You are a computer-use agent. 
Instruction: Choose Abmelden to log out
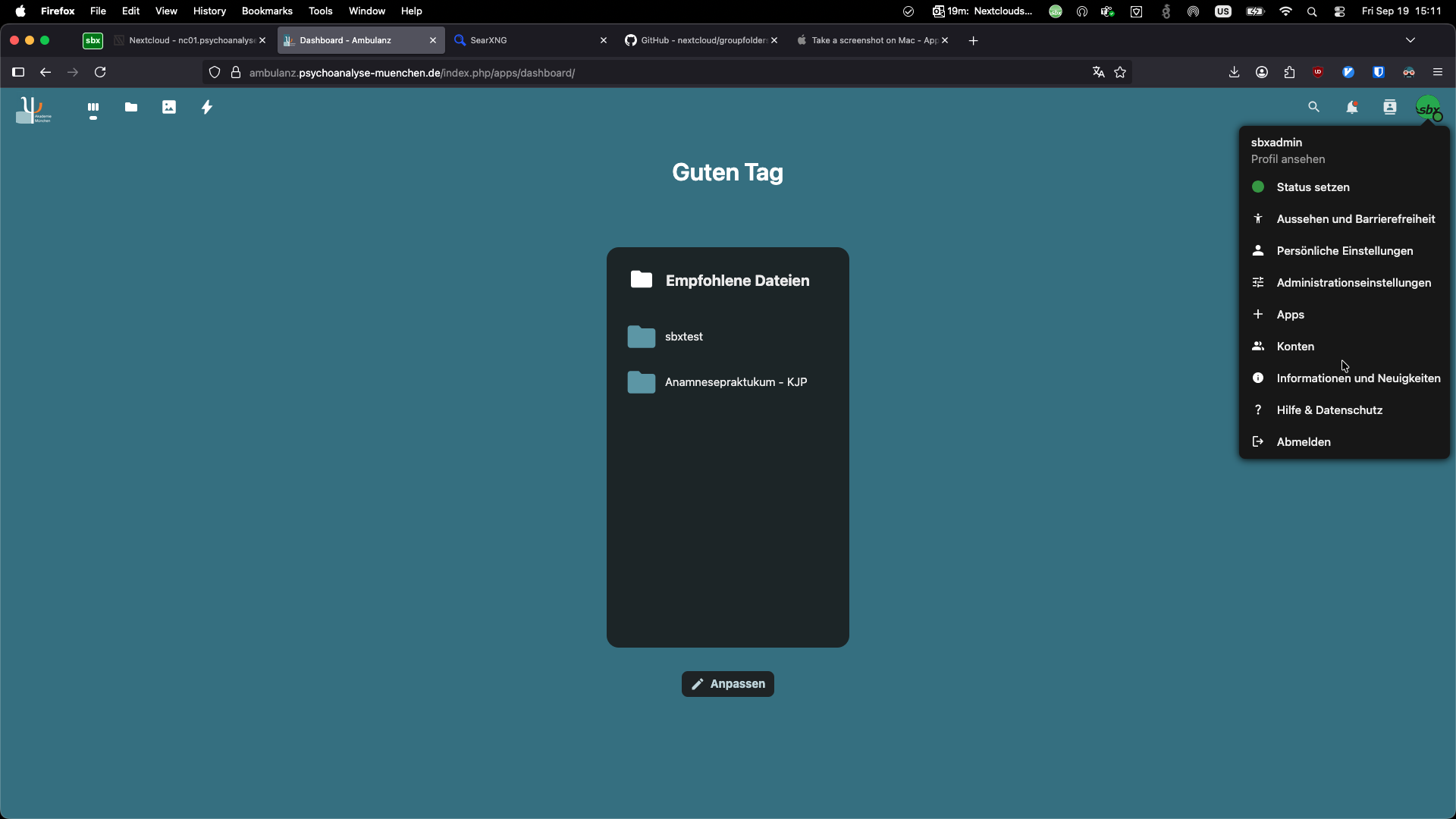(x=1303, y=442)
